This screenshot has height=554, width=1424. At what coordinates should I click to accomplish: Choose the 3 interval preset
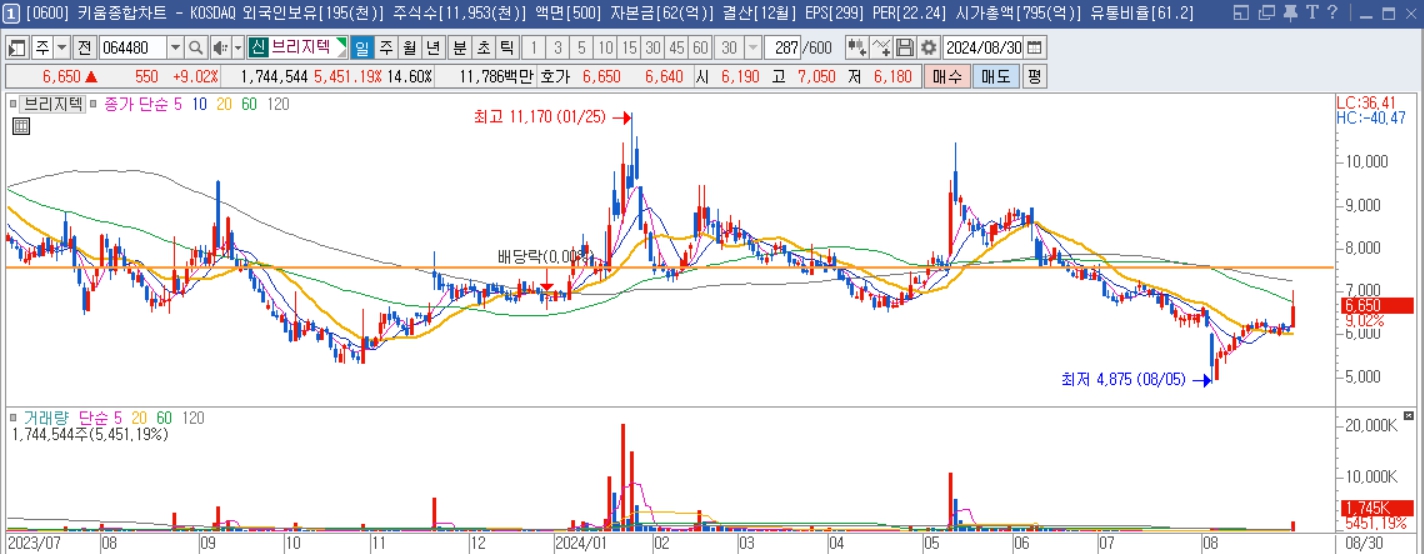click(557, 48)
